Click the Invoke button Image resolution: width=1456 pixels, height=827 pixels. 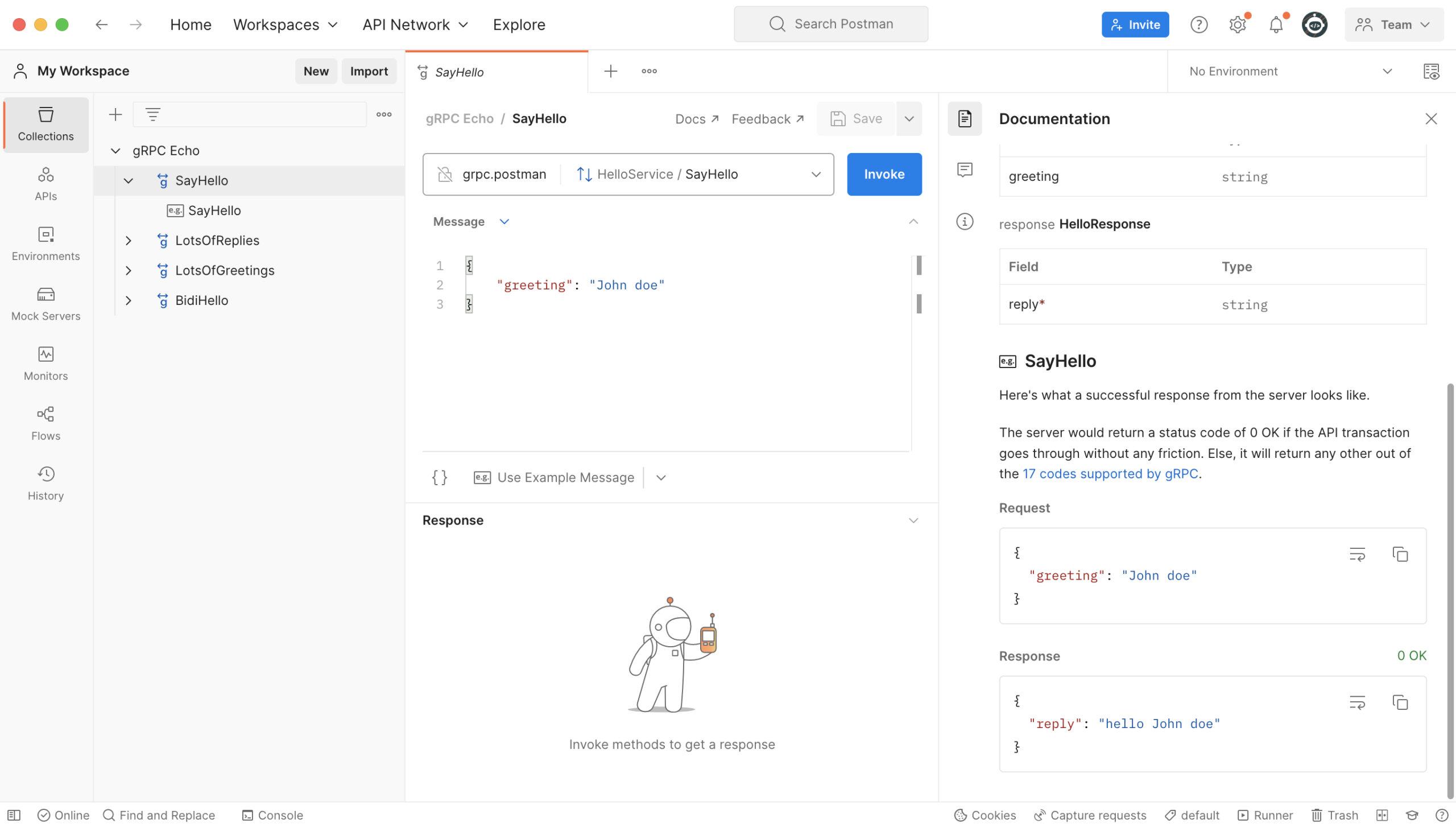tap(884, 174)
